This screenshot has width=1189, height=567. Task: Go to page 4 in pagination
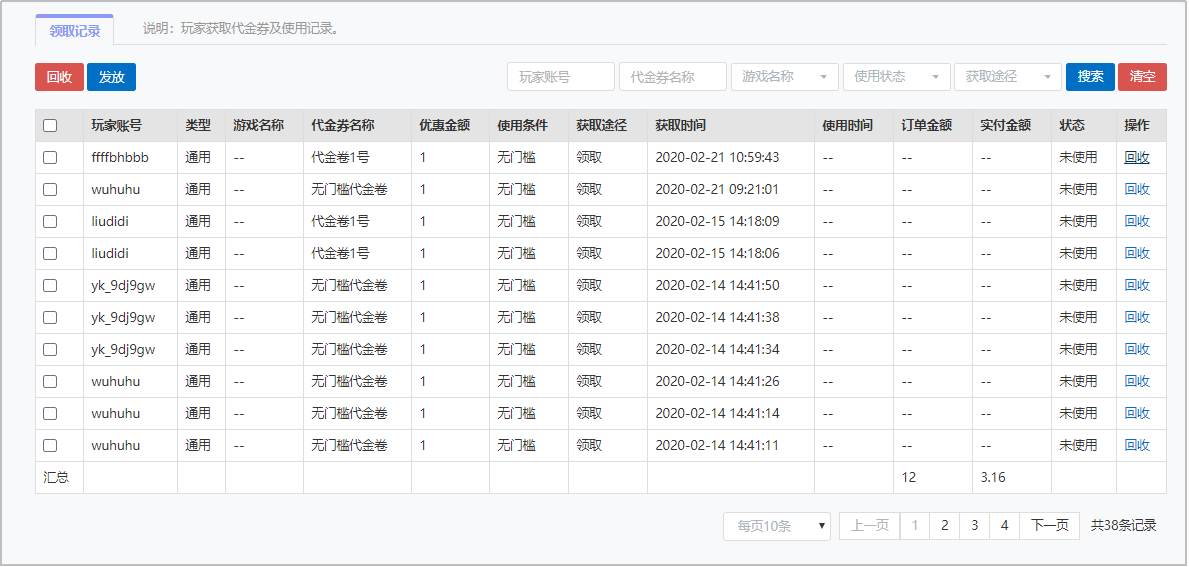(1004, 525)
